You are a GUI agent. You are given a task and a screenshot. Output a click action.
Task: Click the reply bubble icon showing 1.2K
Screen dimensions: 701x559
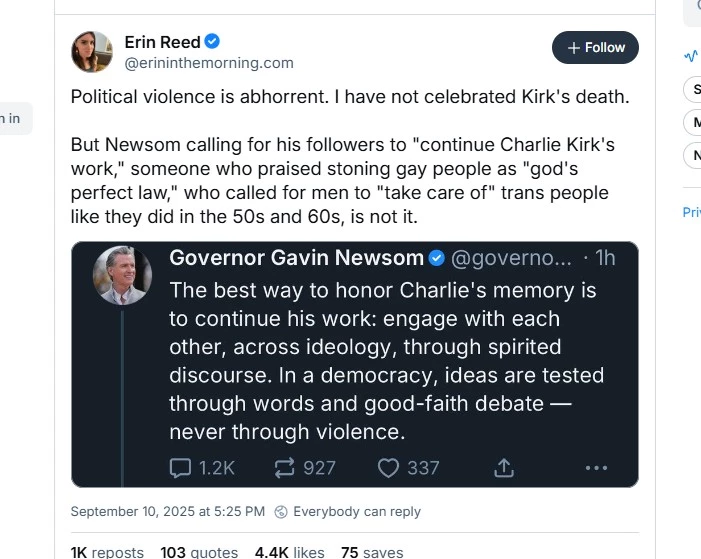coord(181,467)
